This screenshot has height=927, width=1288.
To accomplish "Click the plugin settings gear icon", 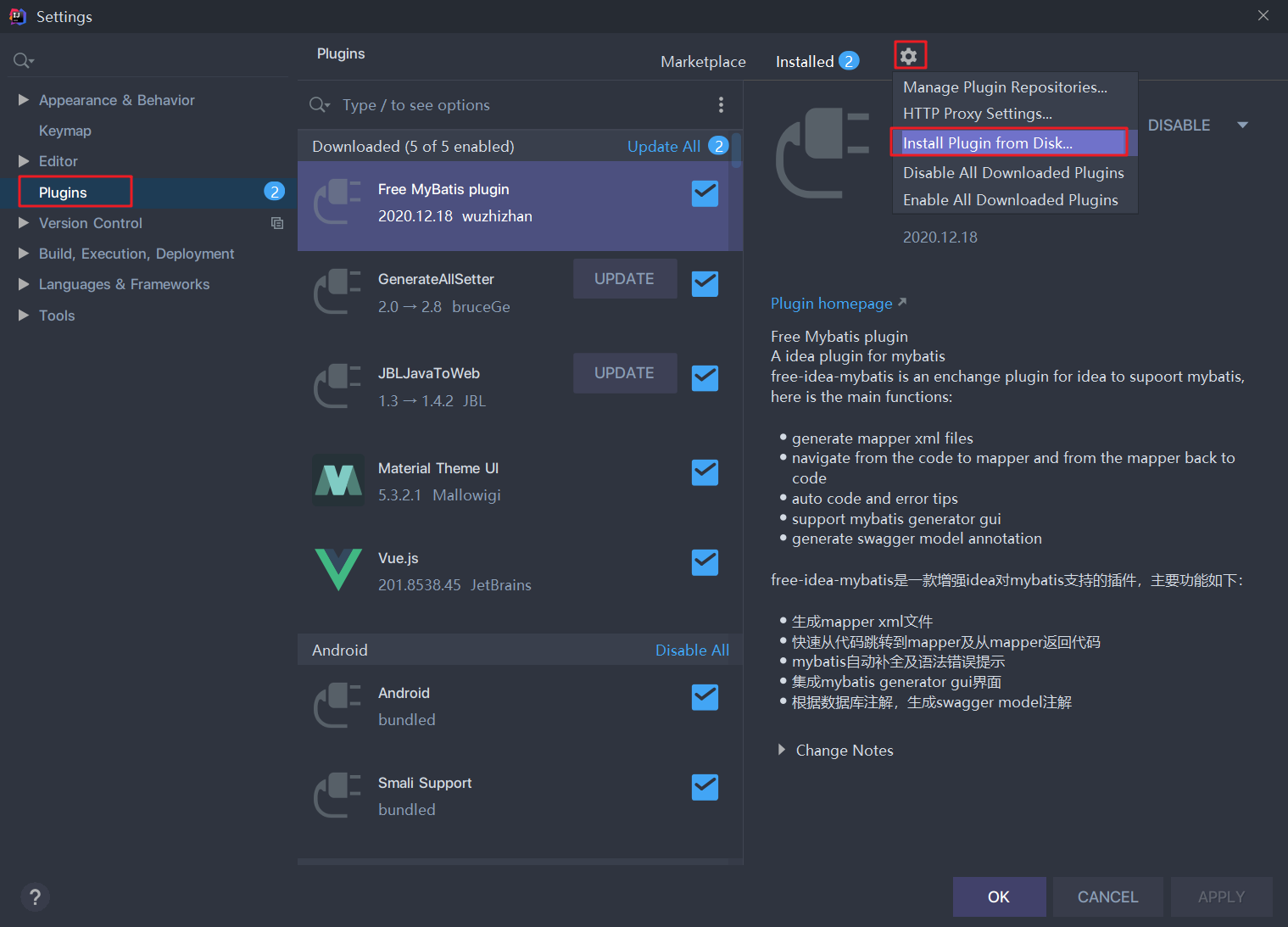I will 909,56.
